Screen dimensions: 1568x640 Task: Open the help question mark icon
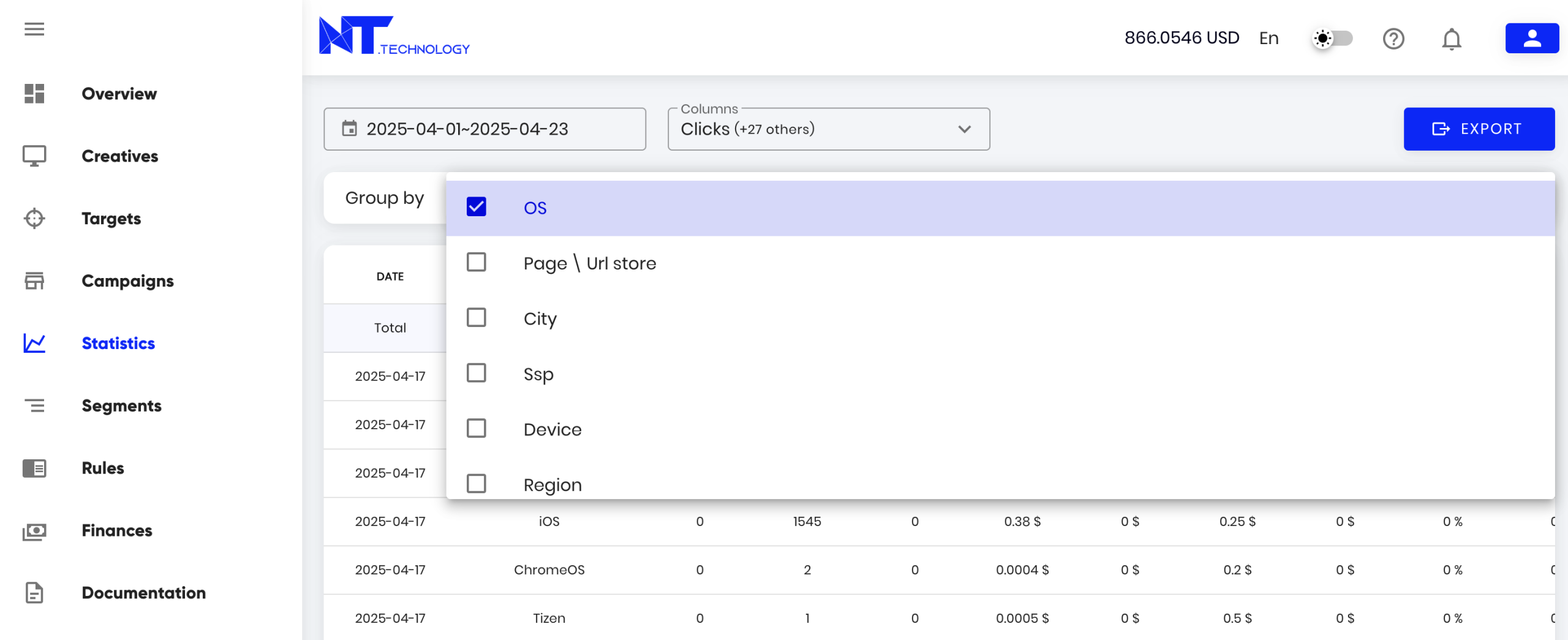1393,39
